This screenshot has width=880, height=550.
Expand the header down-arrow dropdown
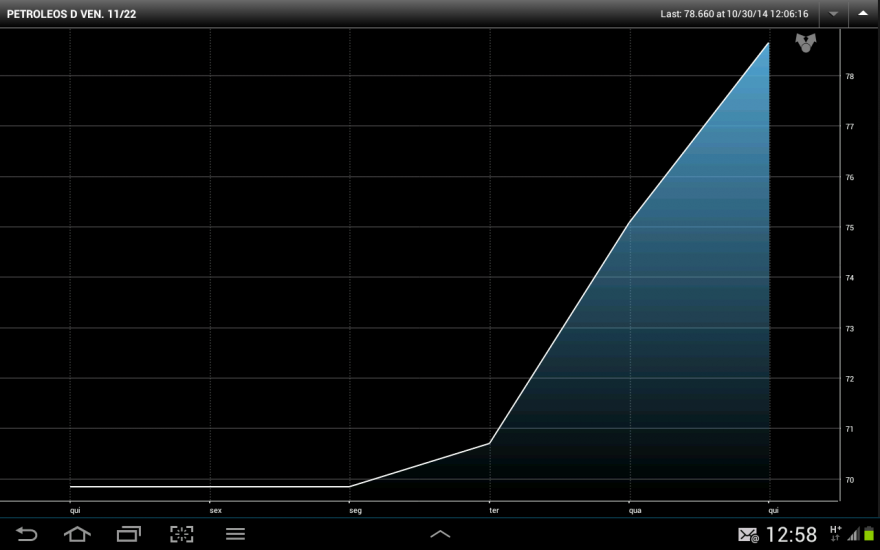click(x=833, y=13)
